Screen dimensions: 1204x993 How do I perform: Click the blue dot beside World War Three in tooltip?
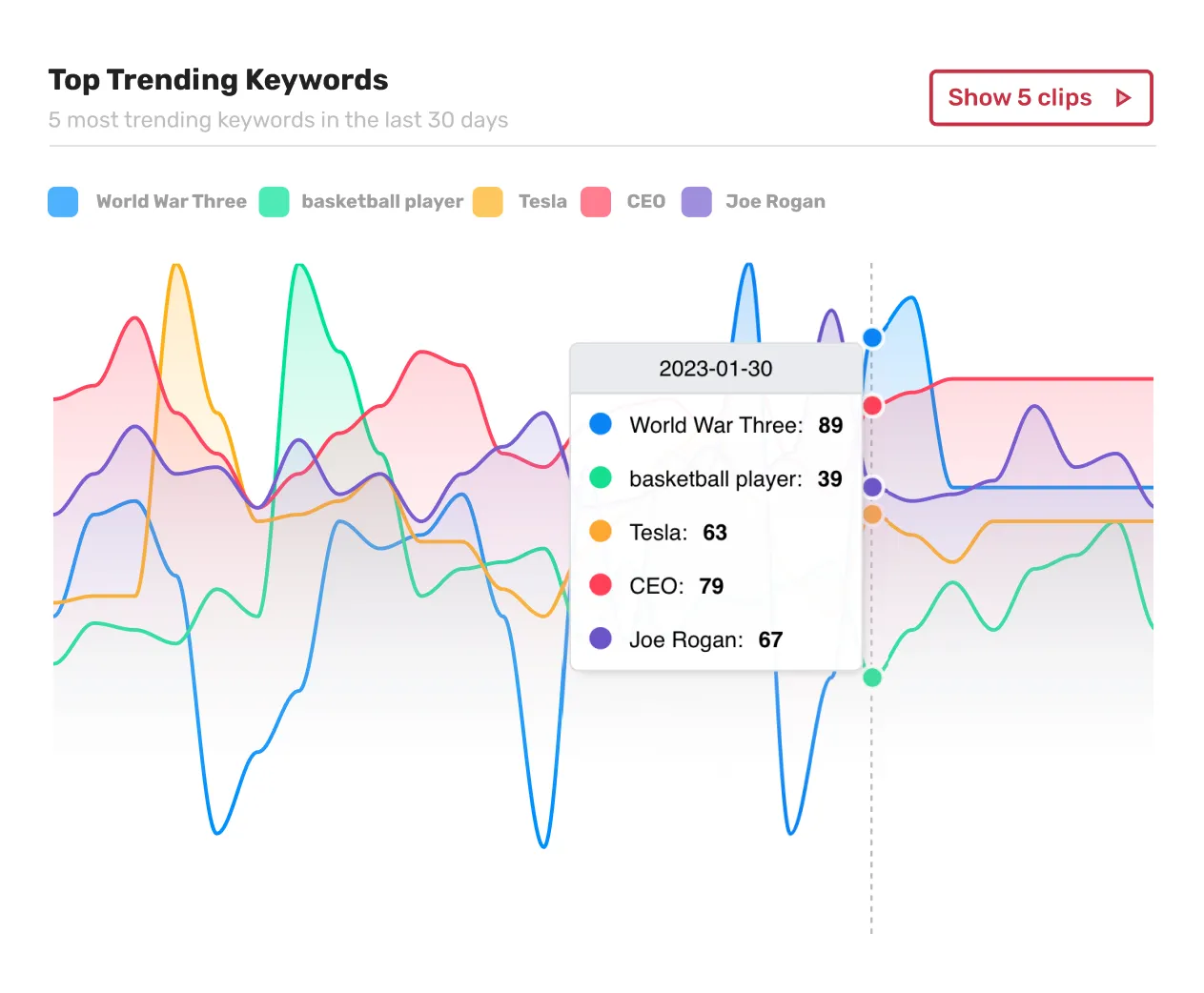[x=601, y=425]
